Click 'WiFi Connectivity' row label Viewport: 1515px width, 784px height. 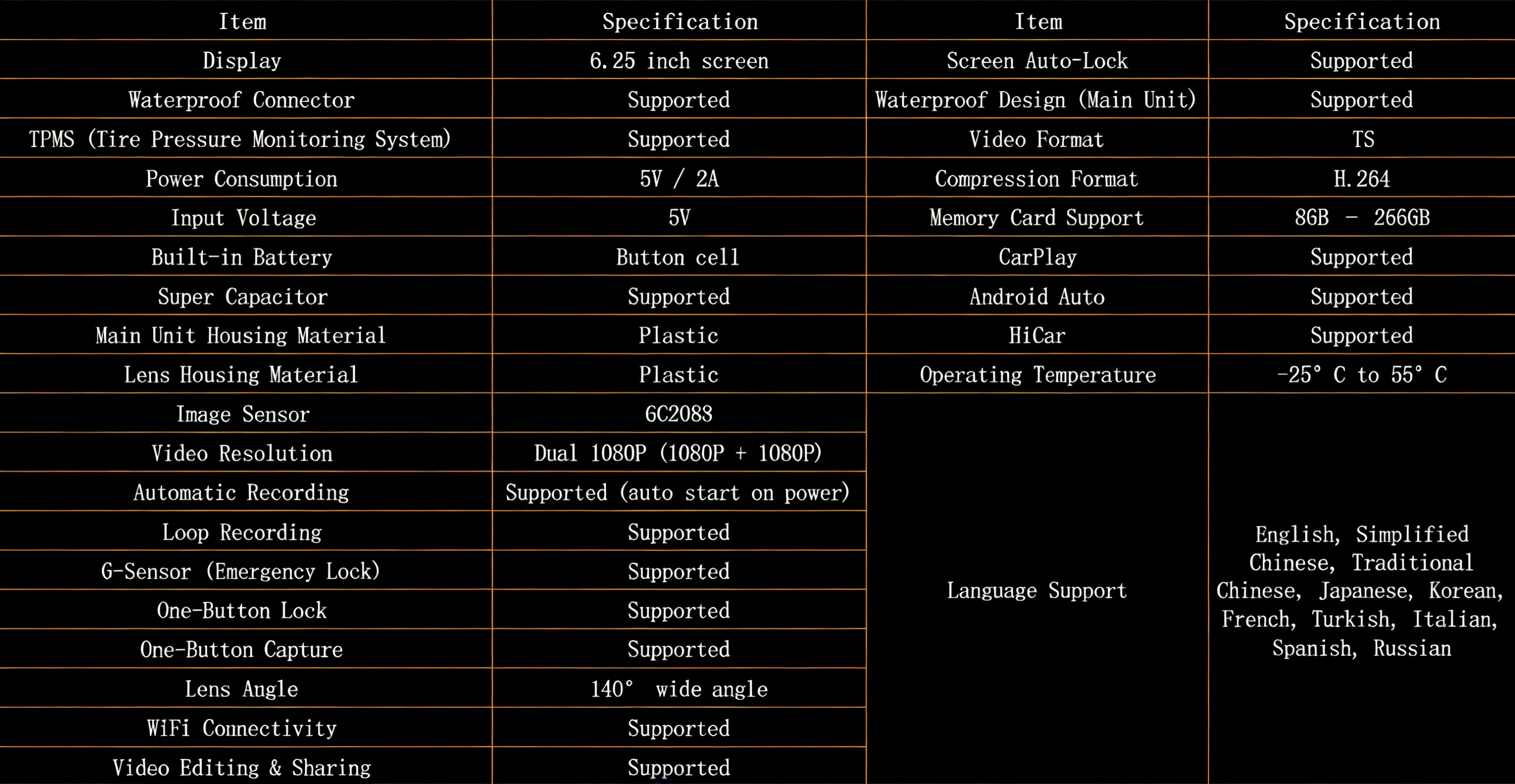tap(242, 728)
